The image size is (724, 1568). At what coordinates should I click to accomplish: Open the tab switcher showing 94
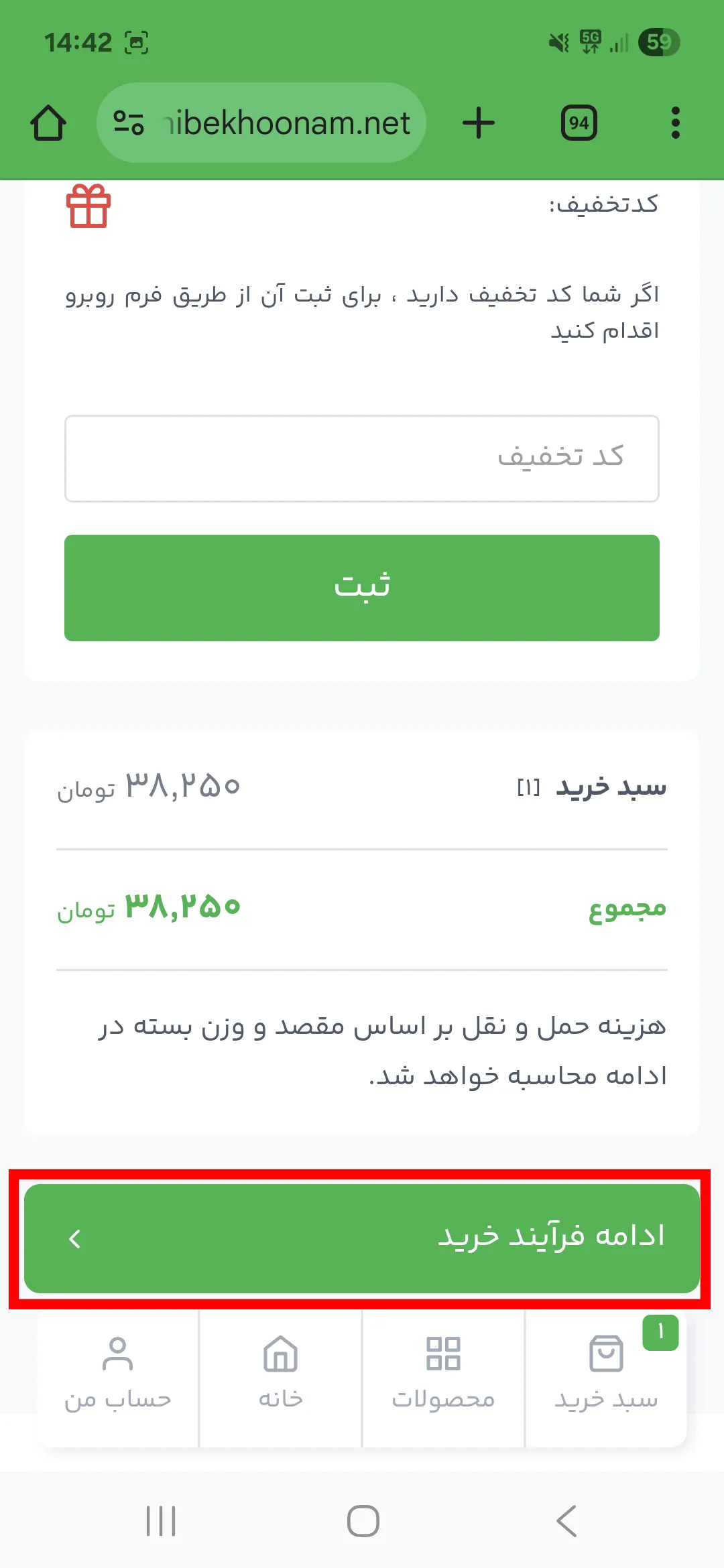[x=579, y=123]
